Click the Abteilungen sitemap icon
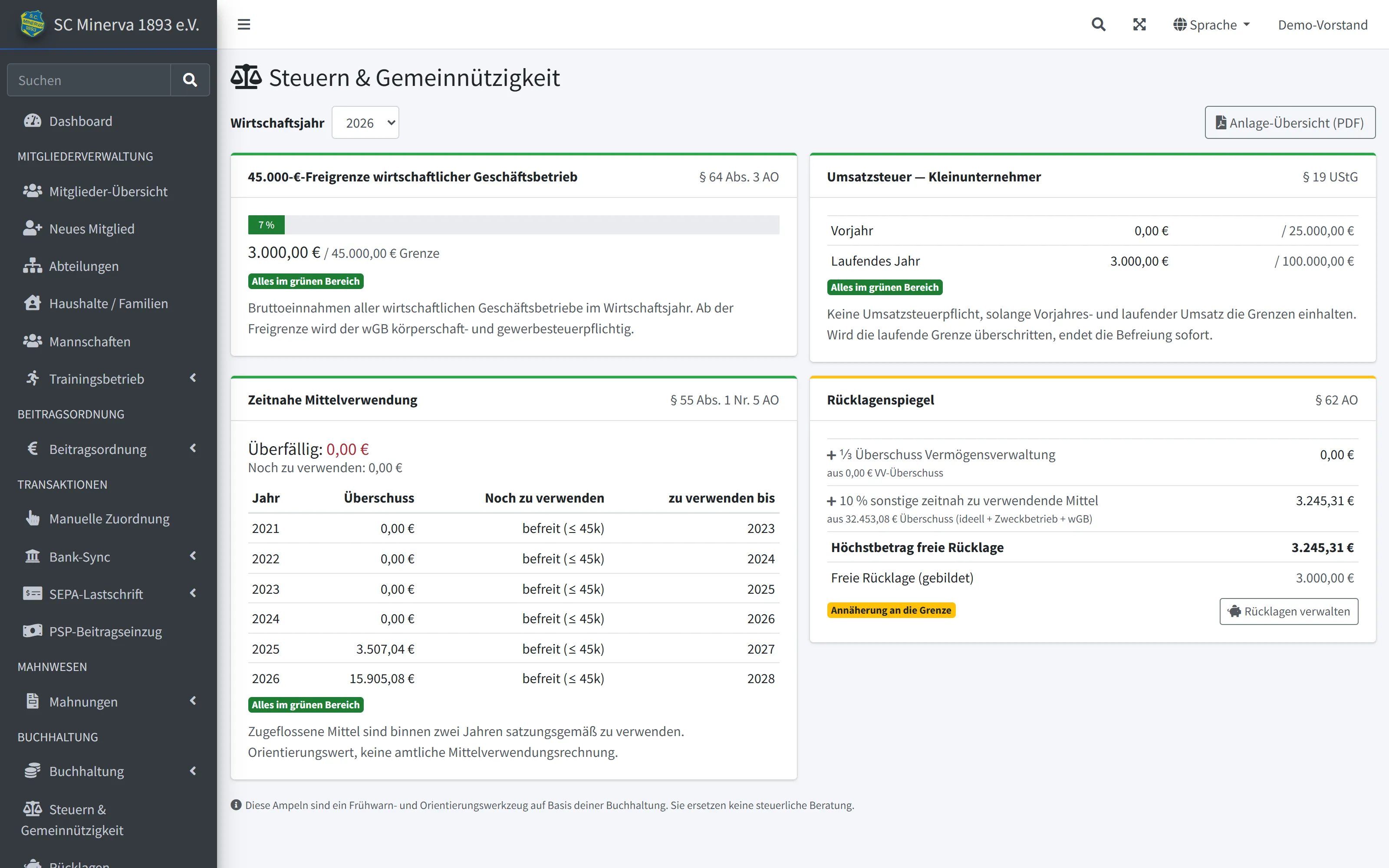The height and width of the screenshot is (868, 1389). tap(33, 266)
